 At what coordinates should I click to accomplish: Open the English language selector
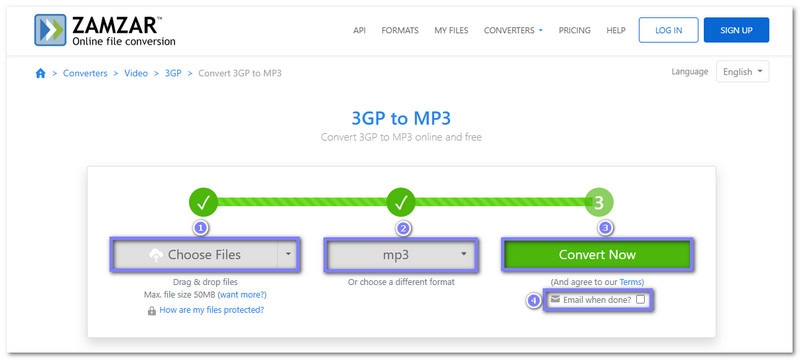(742, 72)
